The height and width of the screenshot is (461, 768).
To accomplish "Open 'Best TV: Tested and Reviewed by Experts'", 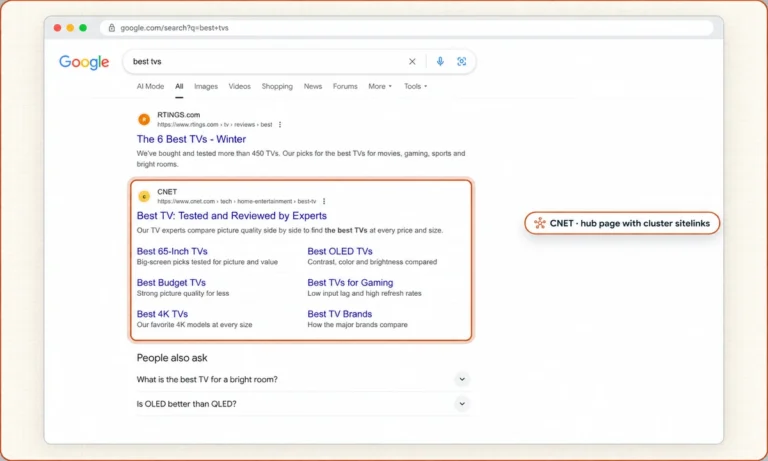I will pyautogui.click(x=232, y=216).
